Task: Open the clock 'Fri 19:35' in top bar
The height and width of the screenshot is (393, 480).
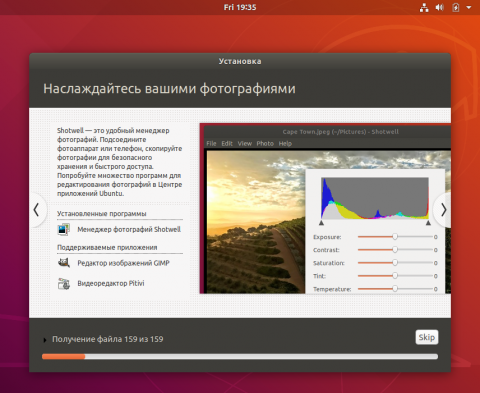Action: [240, 7]
